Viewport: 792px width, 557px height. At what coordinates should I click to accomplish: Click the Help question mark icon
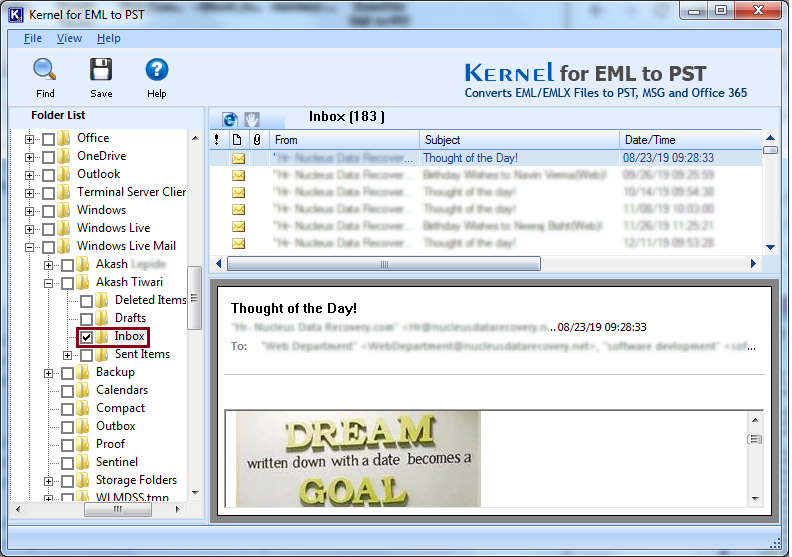point(157,70)
